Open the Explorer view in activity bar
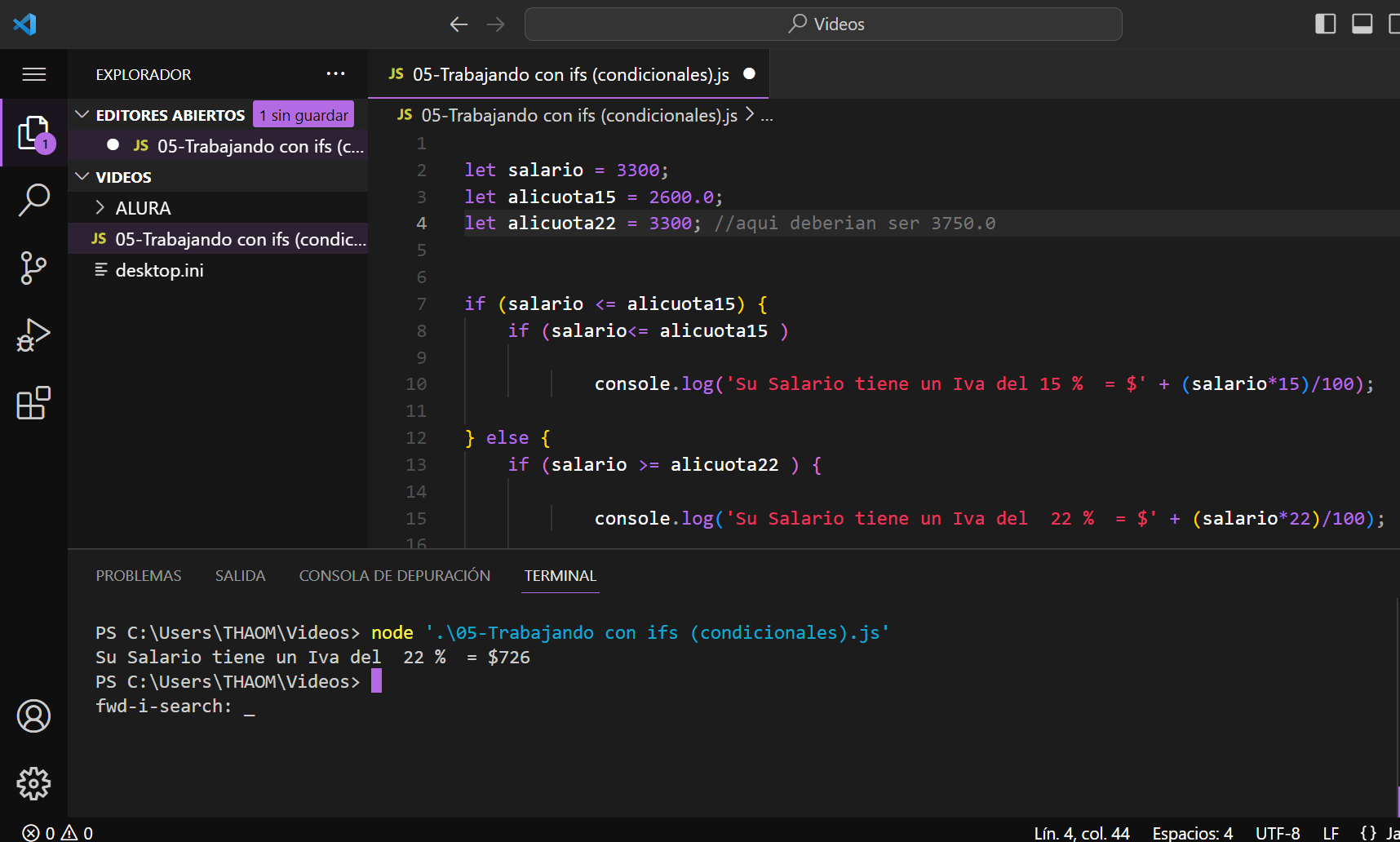1400x842 pixels. point(33,133)
